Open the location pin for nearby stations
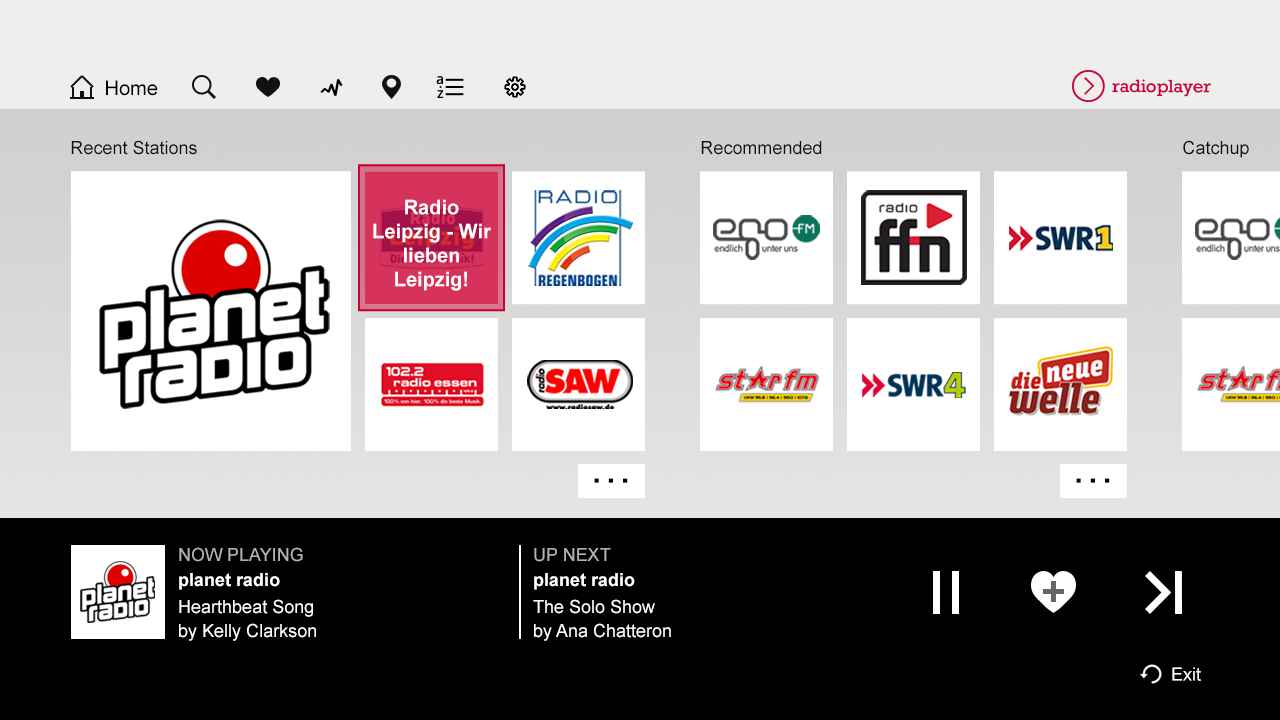The image size is (1280, 720). (x=391, y=87)
